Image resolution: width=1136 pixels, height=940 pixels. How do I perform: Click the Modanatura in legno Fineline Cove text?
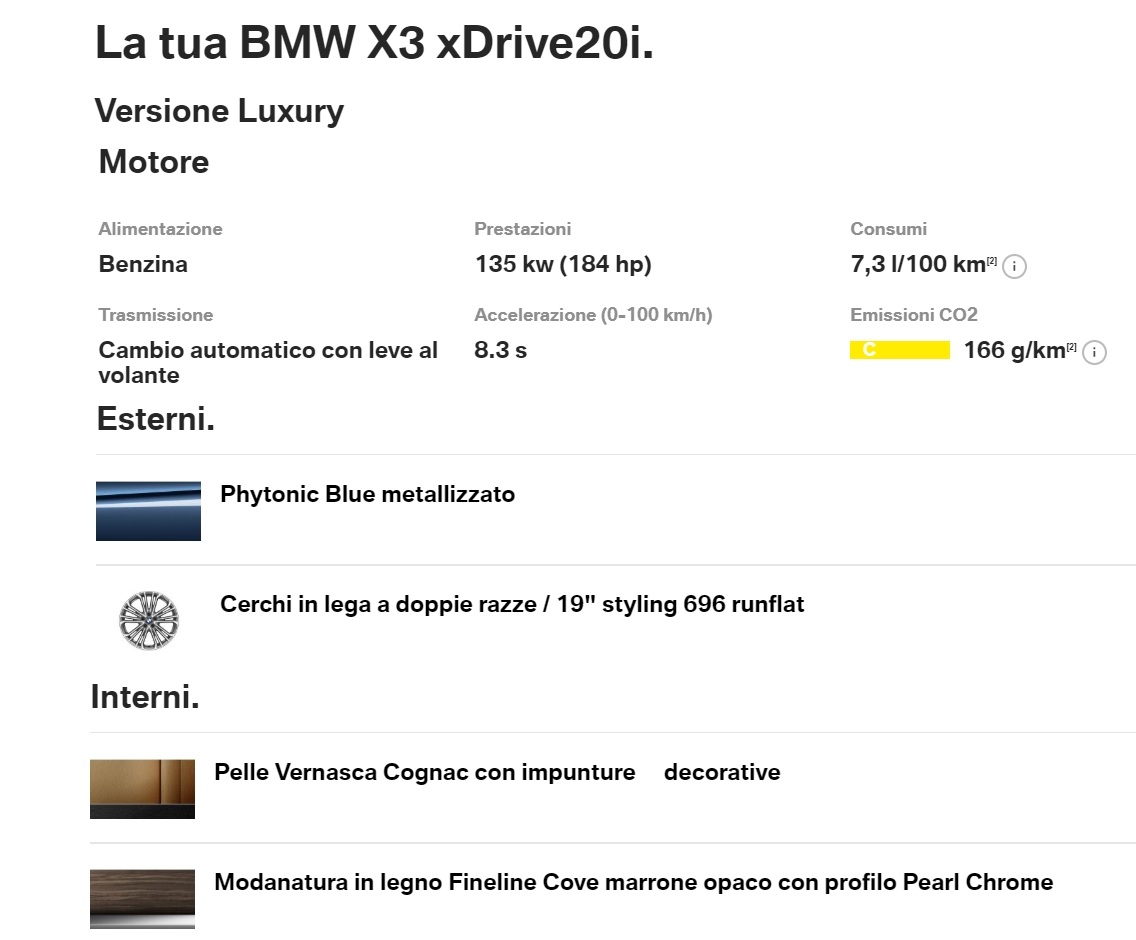tap(633, 882)
